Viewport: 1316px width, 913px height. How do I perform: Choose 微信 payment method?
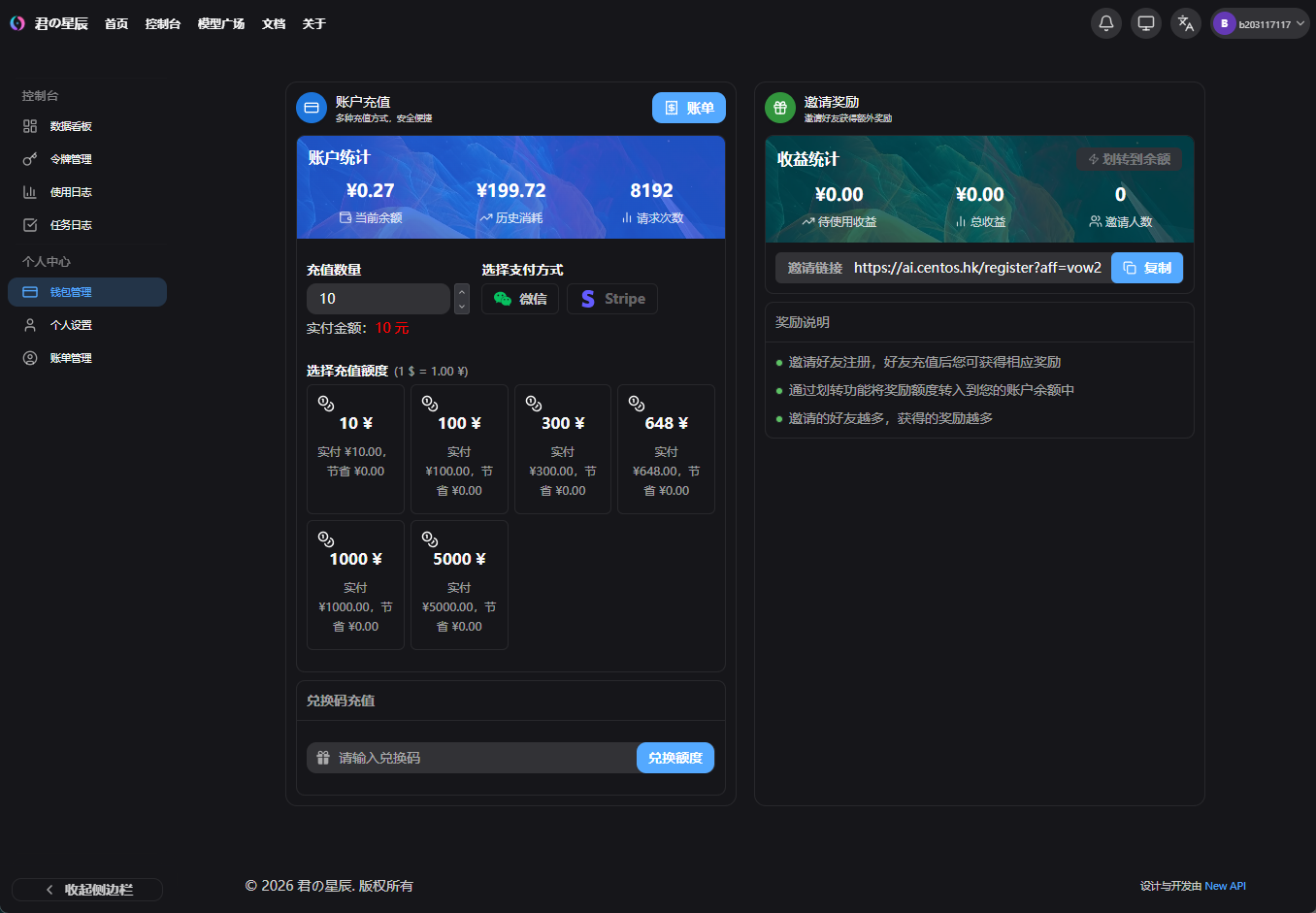point(520,299)
